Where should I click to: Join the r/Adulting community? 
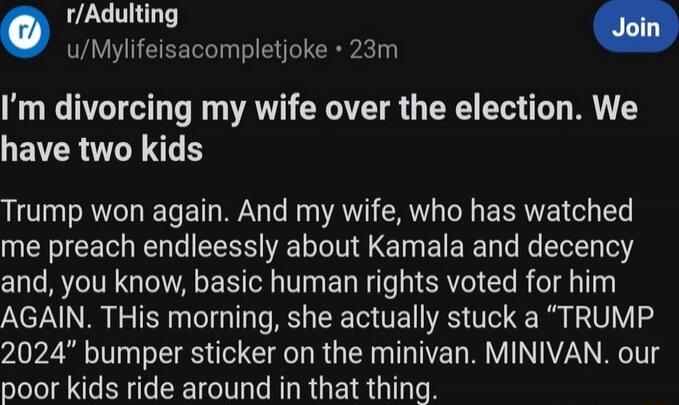click(x=636, y=28)
